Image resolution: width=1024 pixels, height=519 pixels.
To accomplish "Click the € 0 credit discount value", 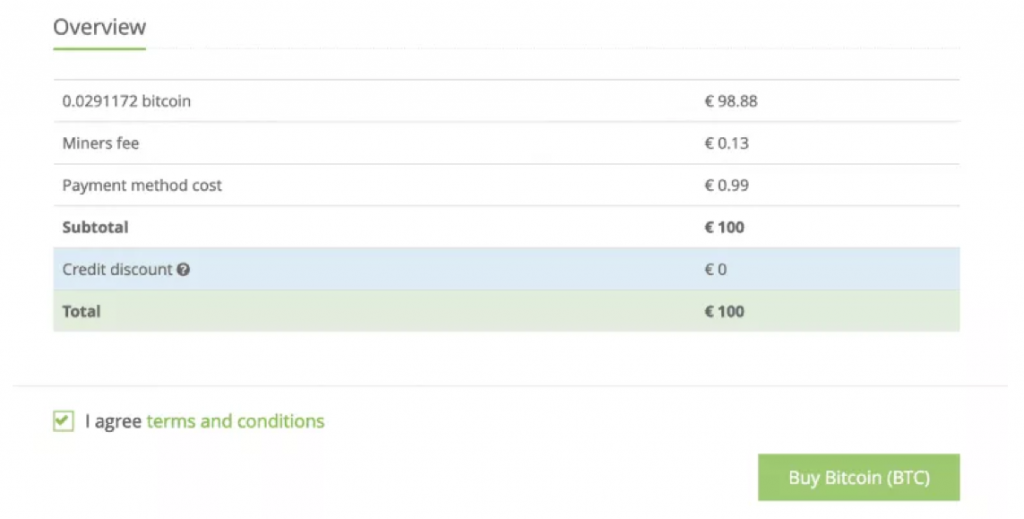I will click(715, 269).
